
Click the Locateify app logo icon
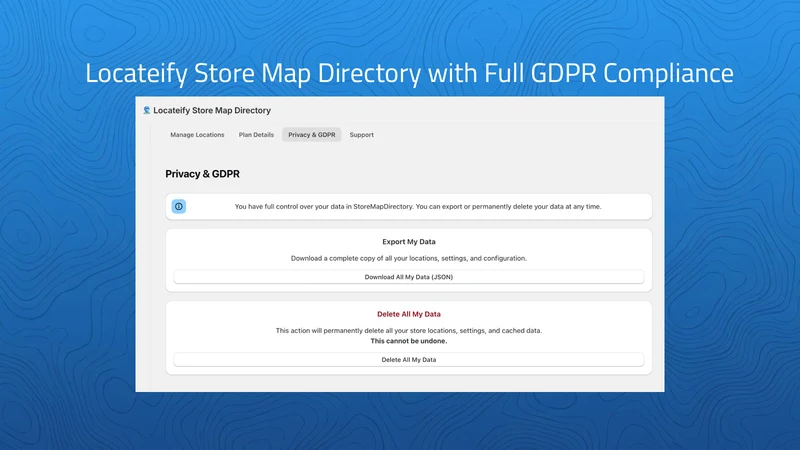click(146, 110)
